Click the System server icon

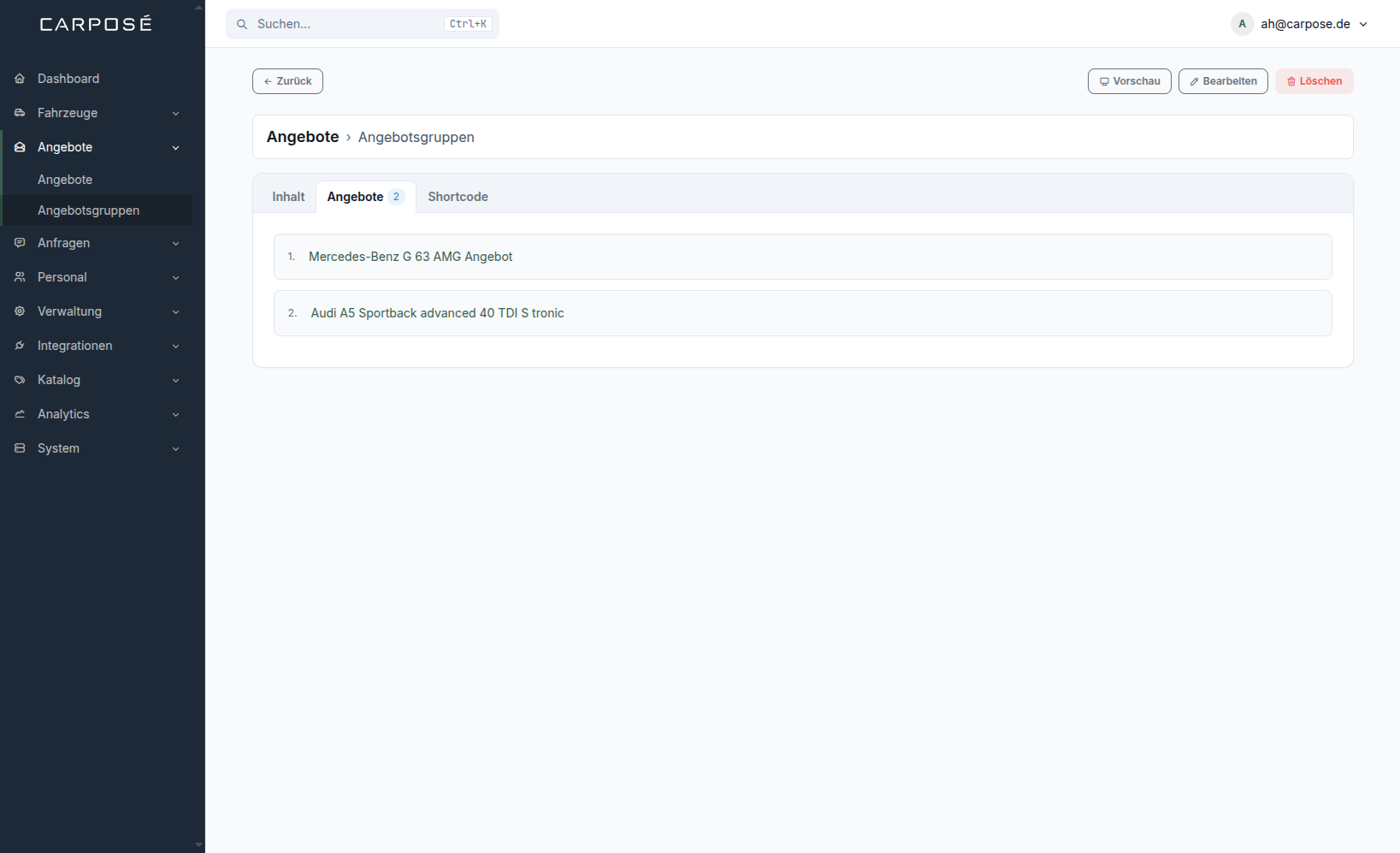pyautogui.click(x=20, y=448)
